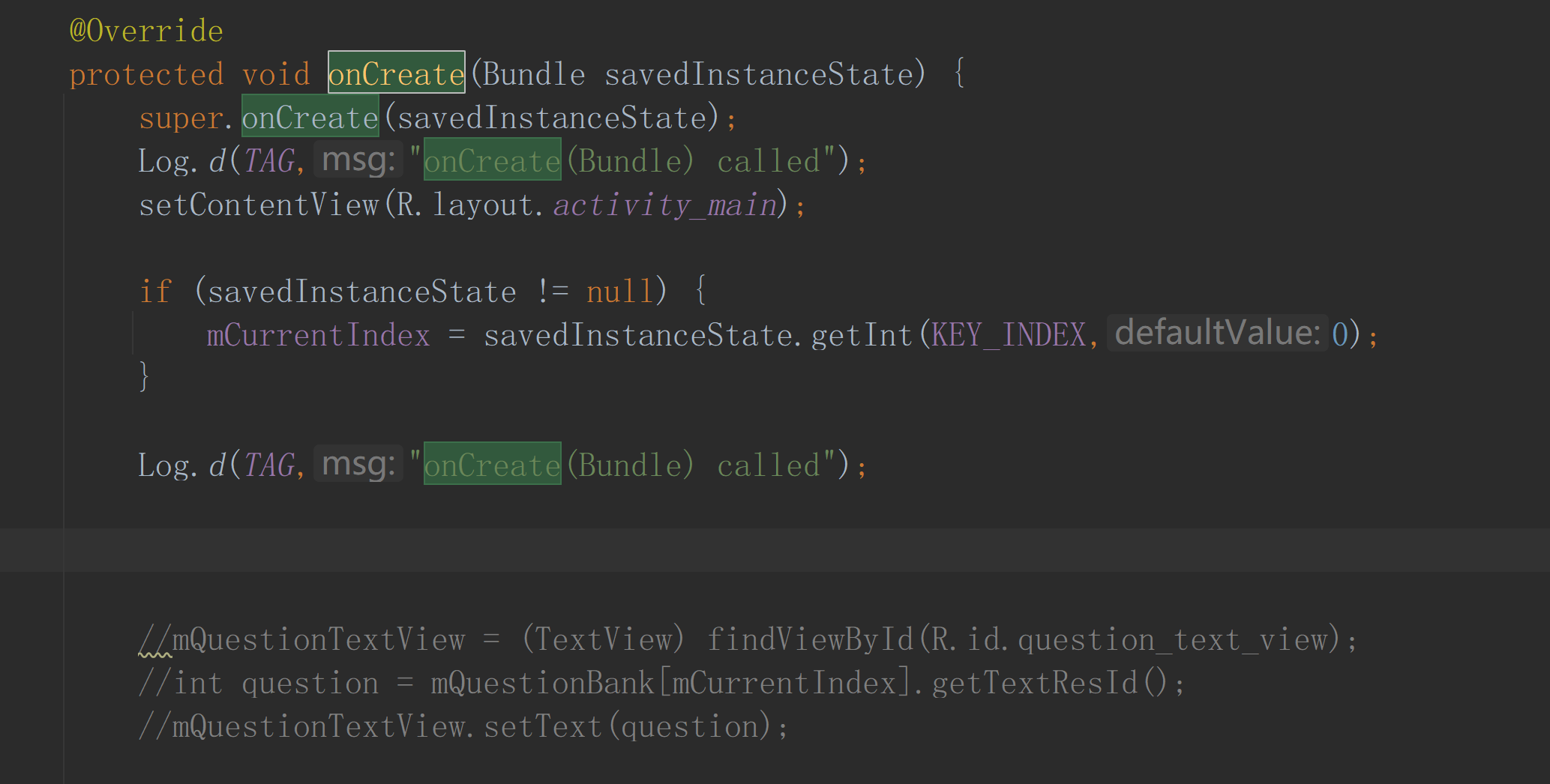The height and width of the screenshot is (784, 1550).
Task: Click the 'if' keyword
Action: (x=155, y=292)
